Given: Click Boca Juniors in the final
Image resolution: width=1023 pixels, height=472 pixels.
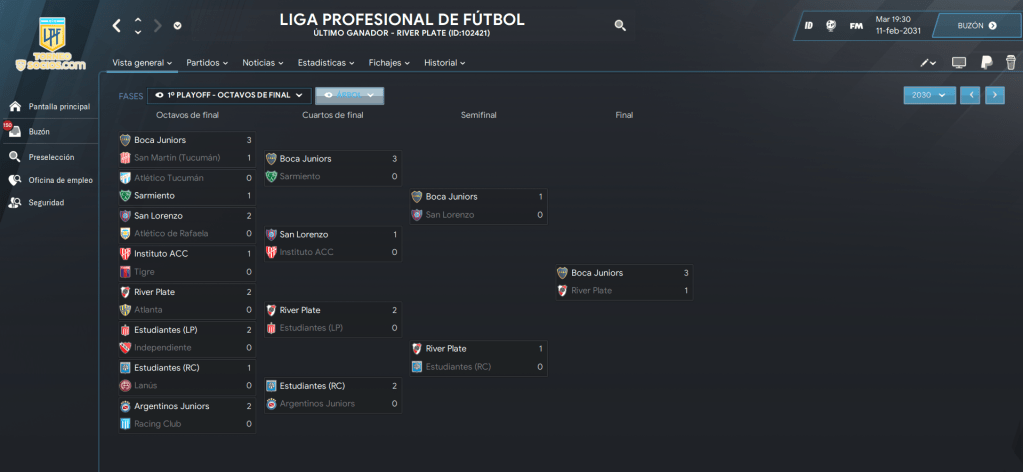Looking at the screenshot, I should 597,272.
